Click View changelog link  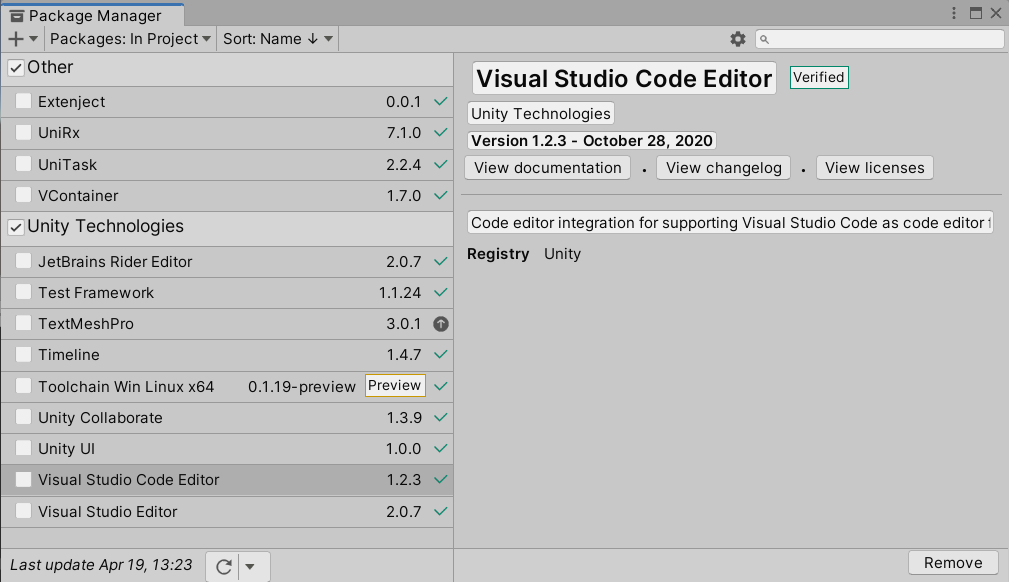tap(723, 168)
